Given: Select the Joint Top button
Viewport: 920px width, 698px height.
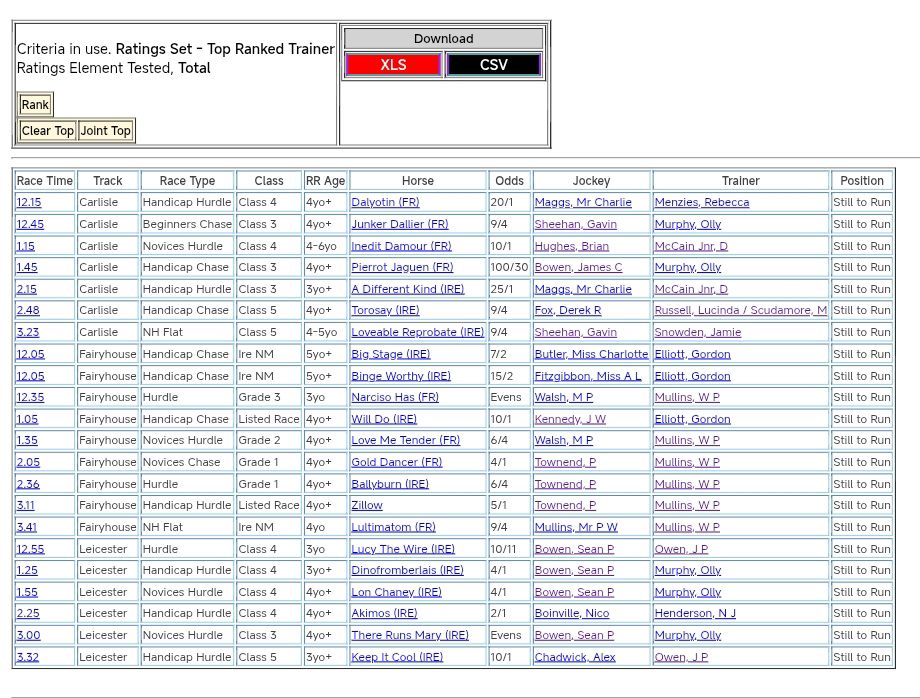Looking at the screenshot, I should click(106, 131).
